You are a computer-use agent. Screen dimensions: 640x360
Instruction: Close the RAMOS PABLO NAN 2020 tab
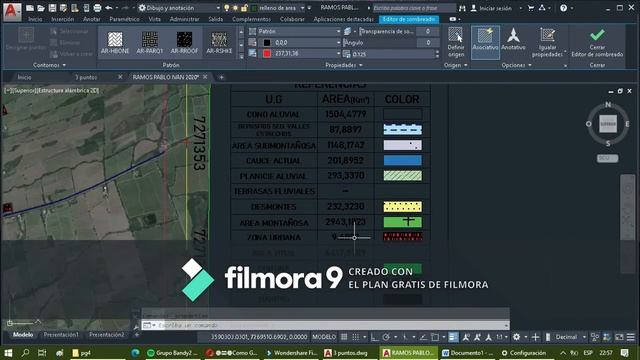[x=205, y=77]
